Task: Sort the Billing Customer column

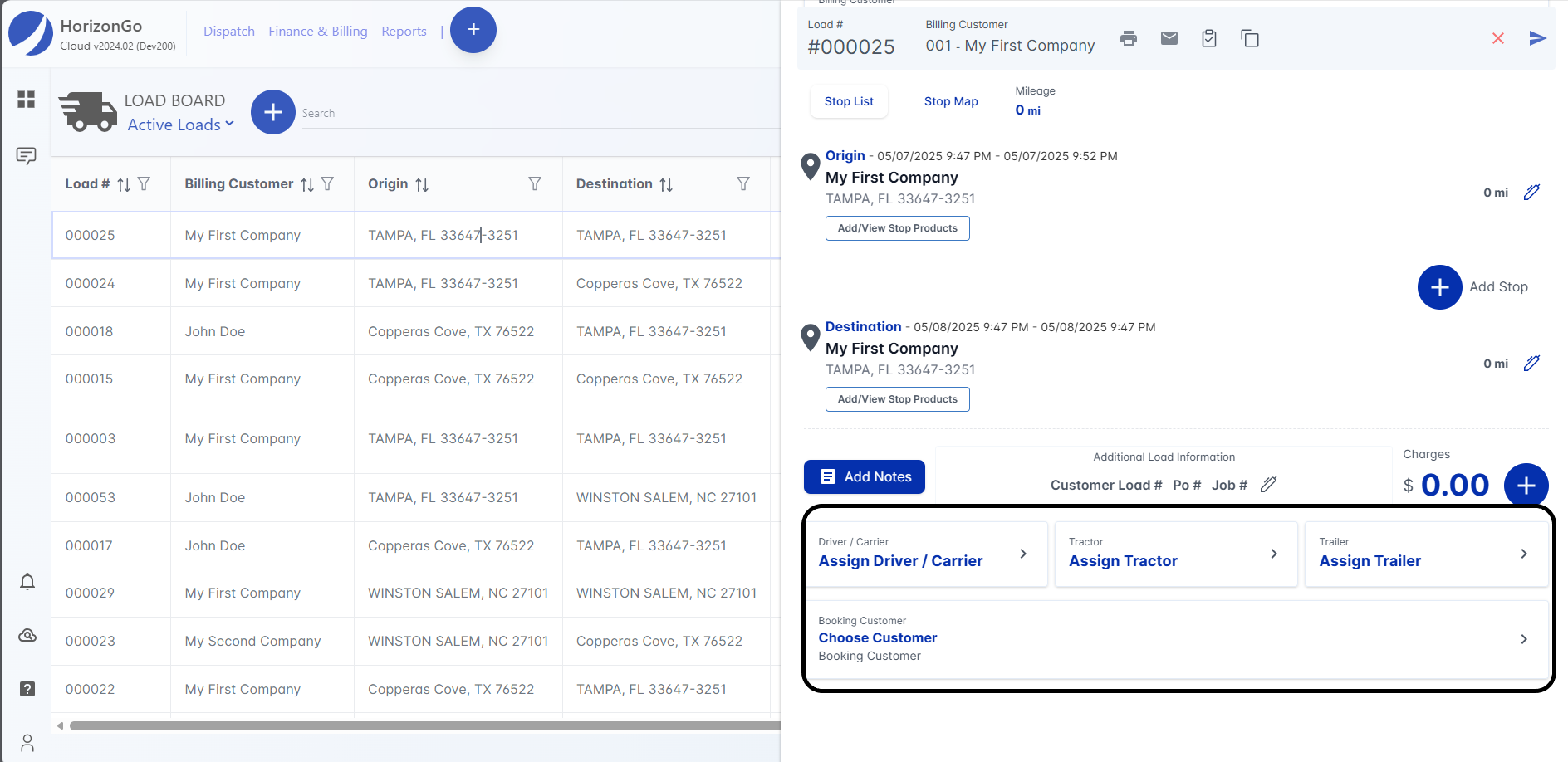Action: (307, 184)
